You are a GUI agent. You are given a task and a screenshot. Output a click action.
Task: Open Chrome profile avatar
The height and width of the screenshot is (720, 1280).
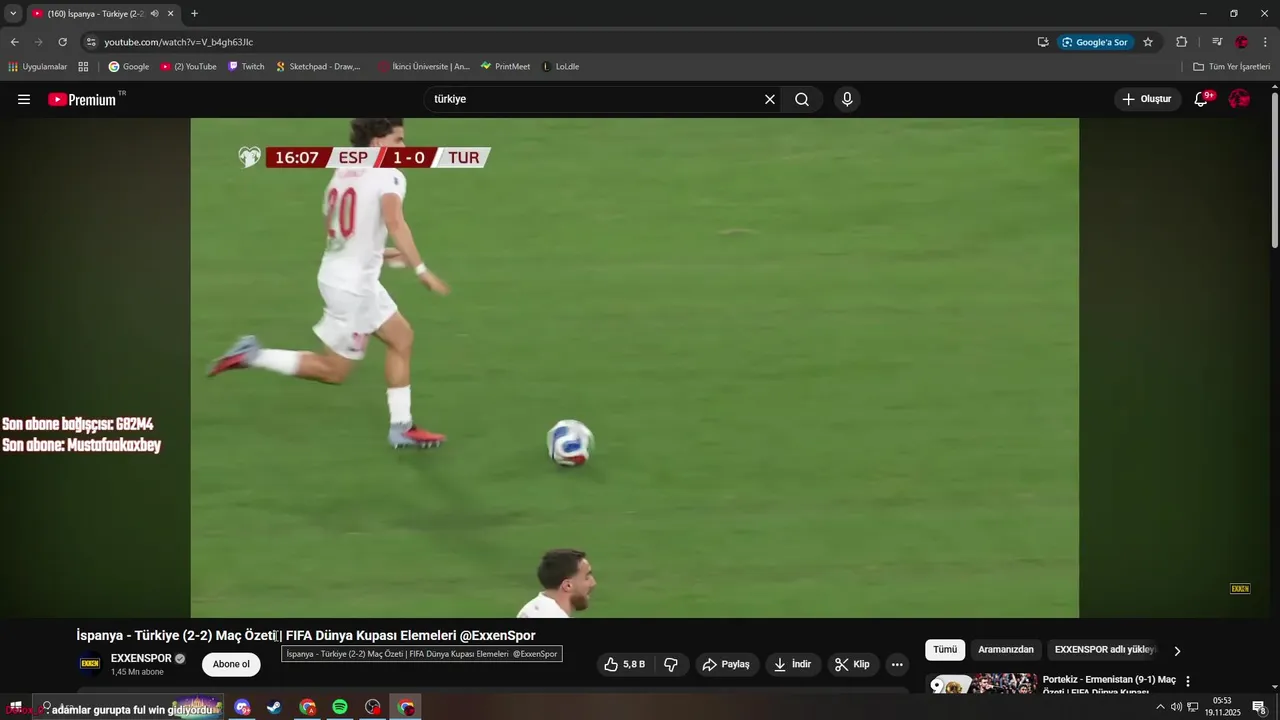(x=1242, y=42)
